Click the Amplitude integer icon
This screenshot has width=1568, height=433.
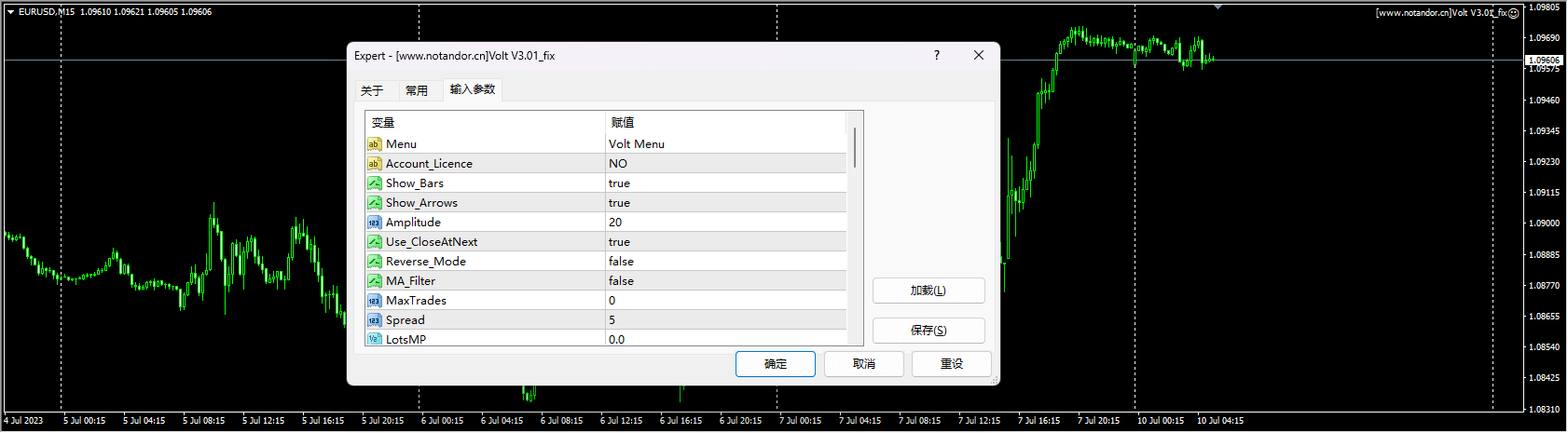[x=374, y=223]
